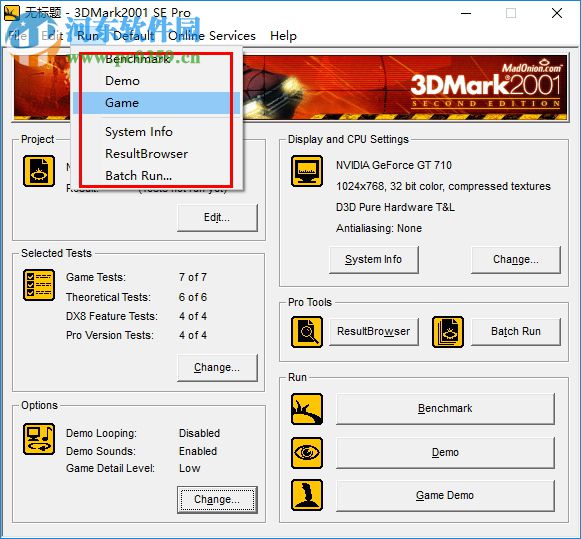Choose Demo from the Run menu
Viewport: 581px width, 539px height.
[x=156, y=81]
